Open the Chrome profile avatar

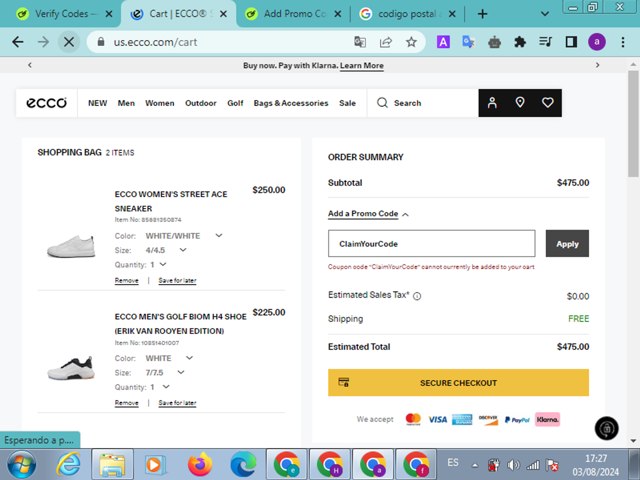click(596, 42)
